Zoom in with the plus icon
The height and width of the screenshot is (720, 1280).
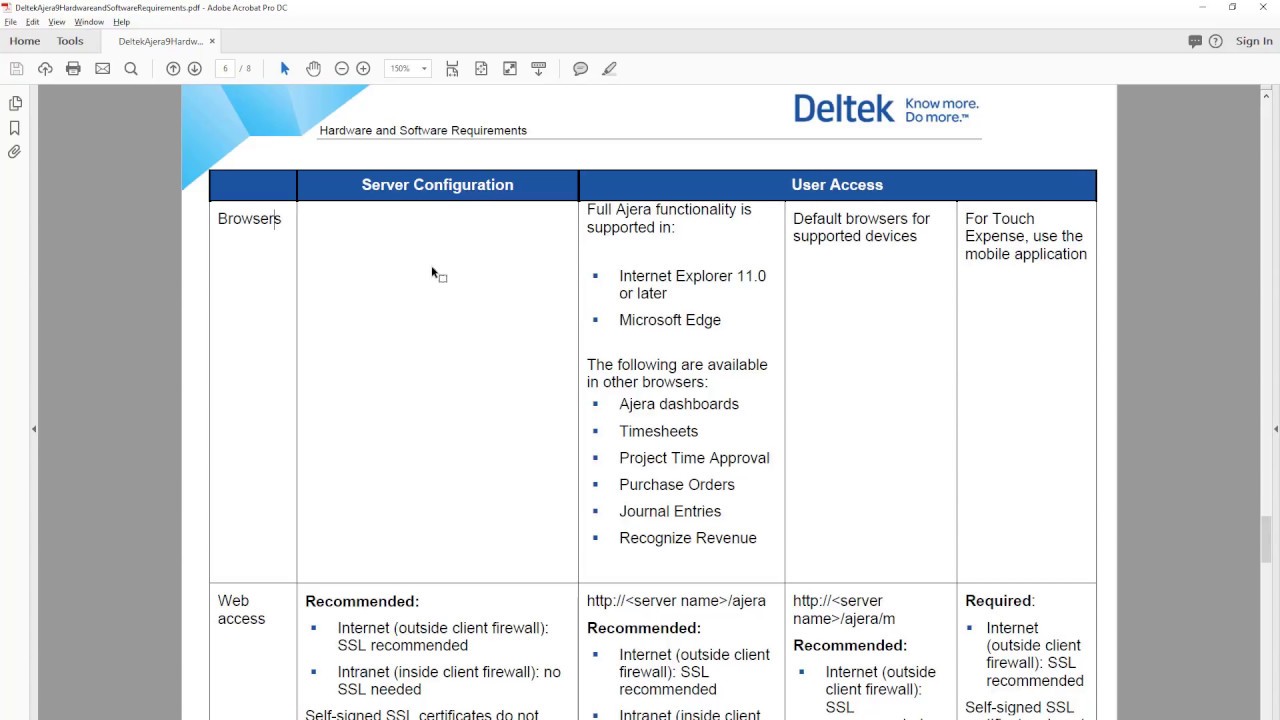(364, 69)
